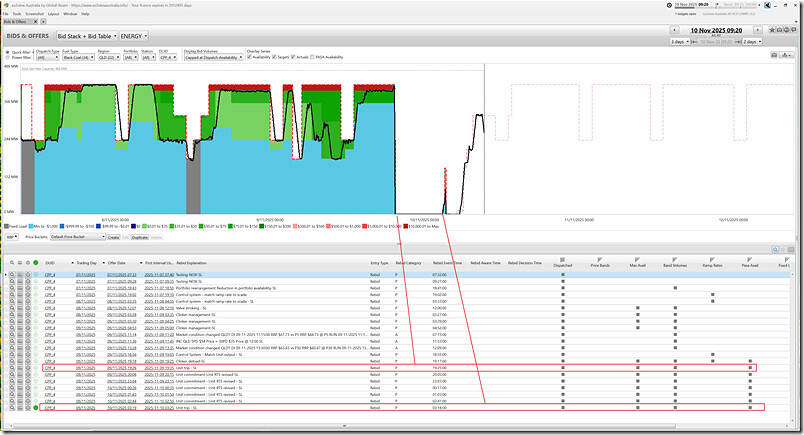Close the Bids & Offers tab
Image resolution: width=804 pixels, height=435 pixels.
coord(35,22)
